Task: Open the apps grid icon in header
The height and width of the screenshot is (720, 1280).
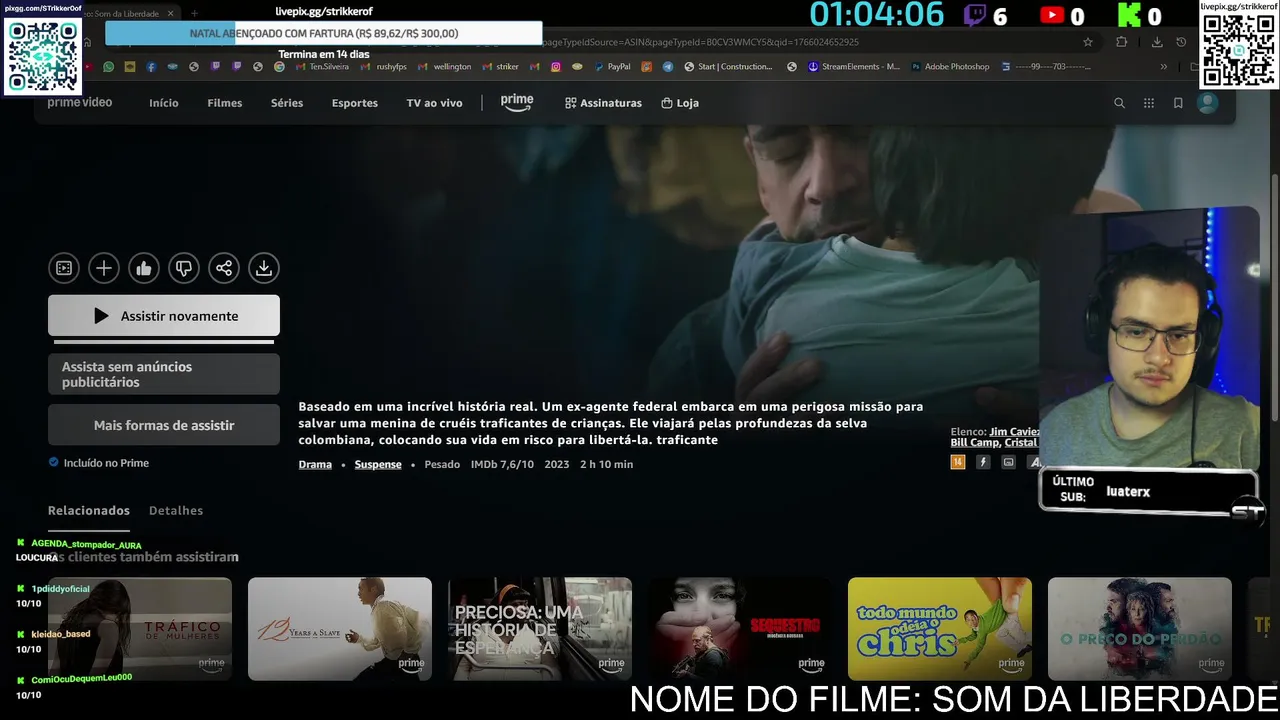Action: tap(1149, 103)
